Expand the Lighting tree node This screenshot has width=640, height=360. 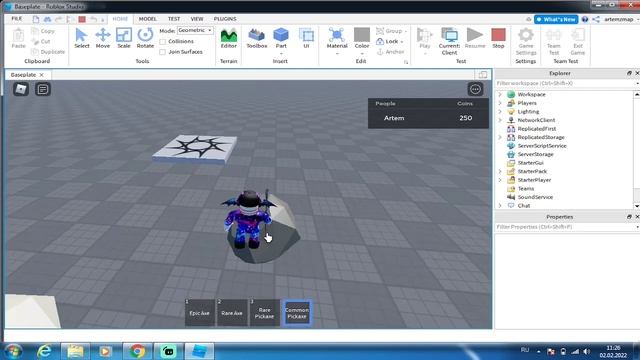[500, 111]
